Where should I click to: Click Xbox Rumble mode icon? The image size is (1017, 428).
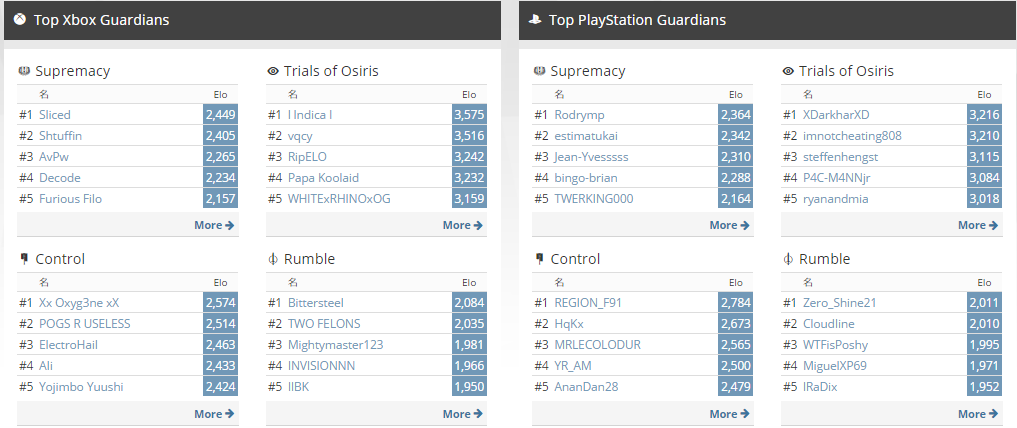tap(273, 259)
